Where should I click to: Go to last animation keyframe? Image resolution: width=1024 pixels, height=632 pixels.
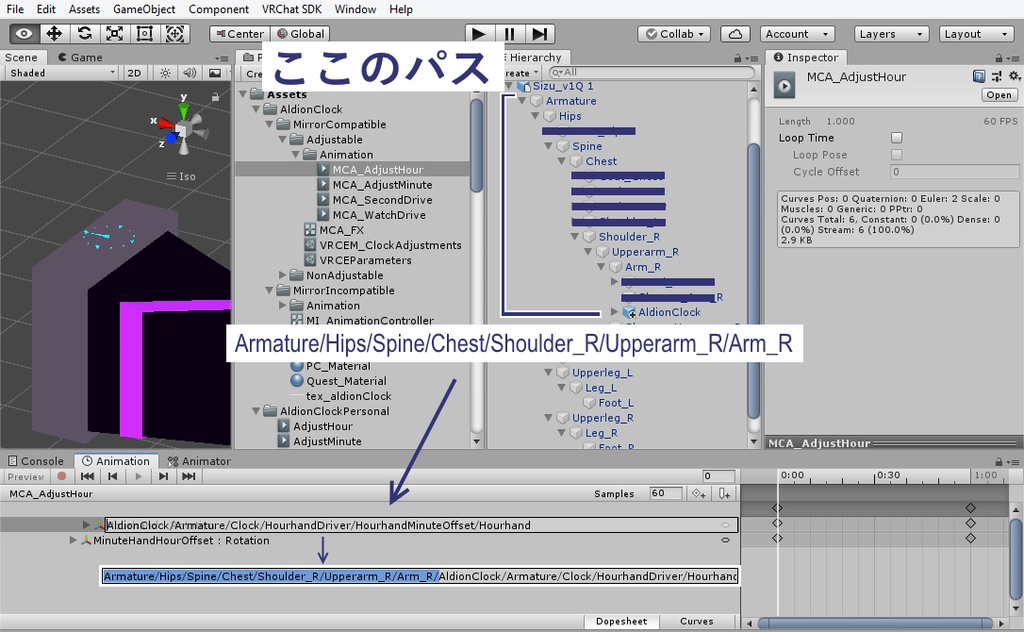189,476
